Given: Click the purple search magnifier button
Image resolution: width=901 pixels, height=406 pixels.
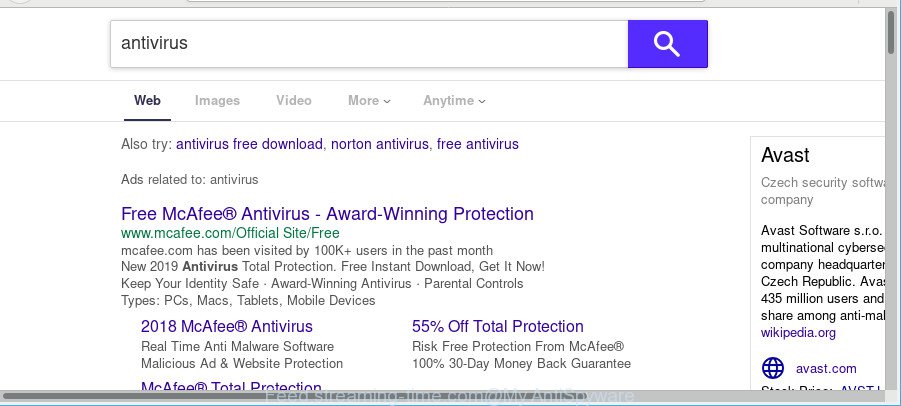Looking at the screenshot, I should 667,44.
